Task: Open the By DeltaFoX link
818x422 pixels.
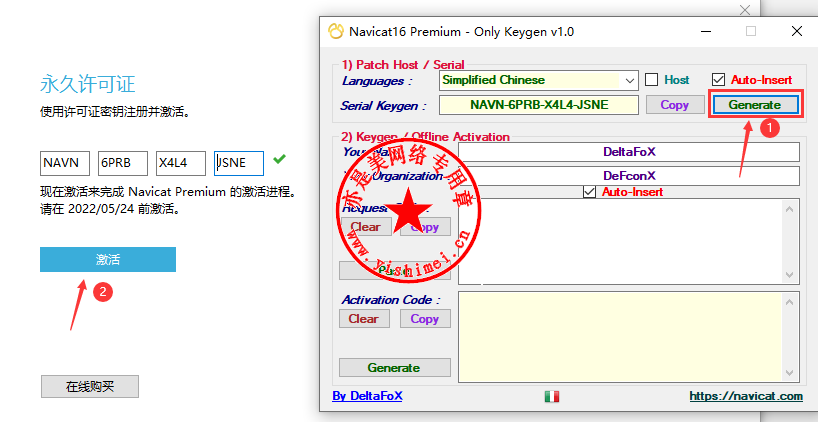Action: 367,396
